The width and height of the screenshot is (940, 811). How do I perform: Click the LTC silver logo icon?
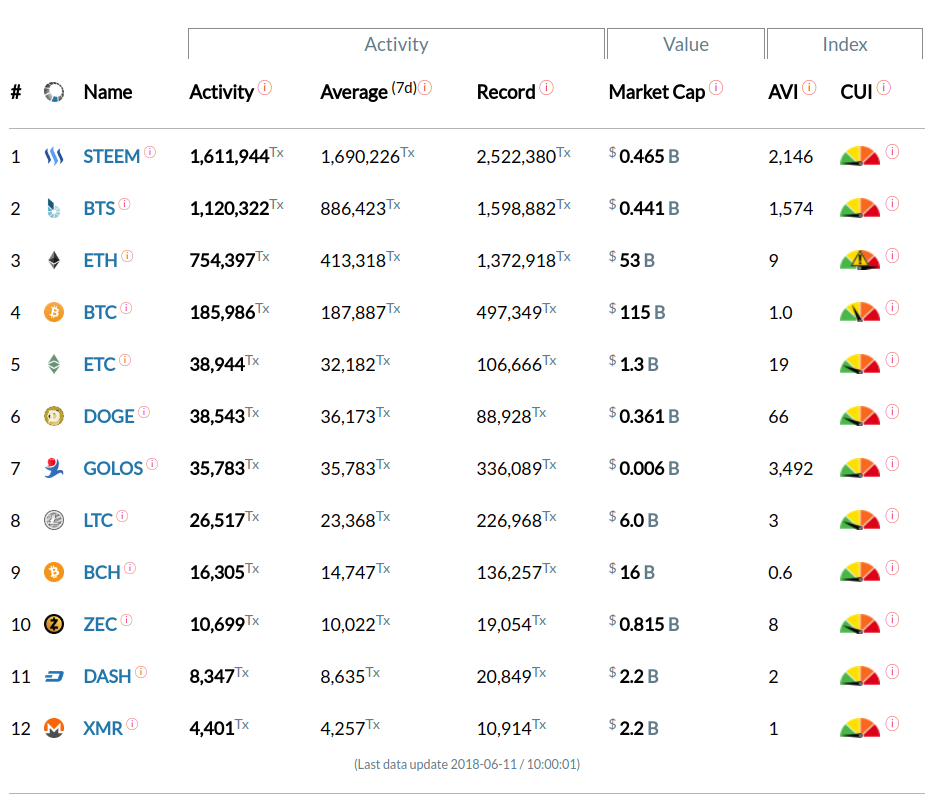pos(54,520)
